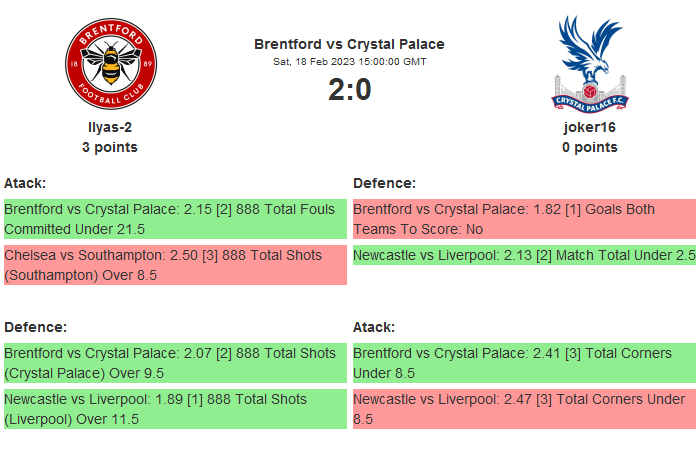Select the Liverpool Total Shots Over 11.5 bet
This screenshot has height=460, width=700.
[x=175, y=409]
